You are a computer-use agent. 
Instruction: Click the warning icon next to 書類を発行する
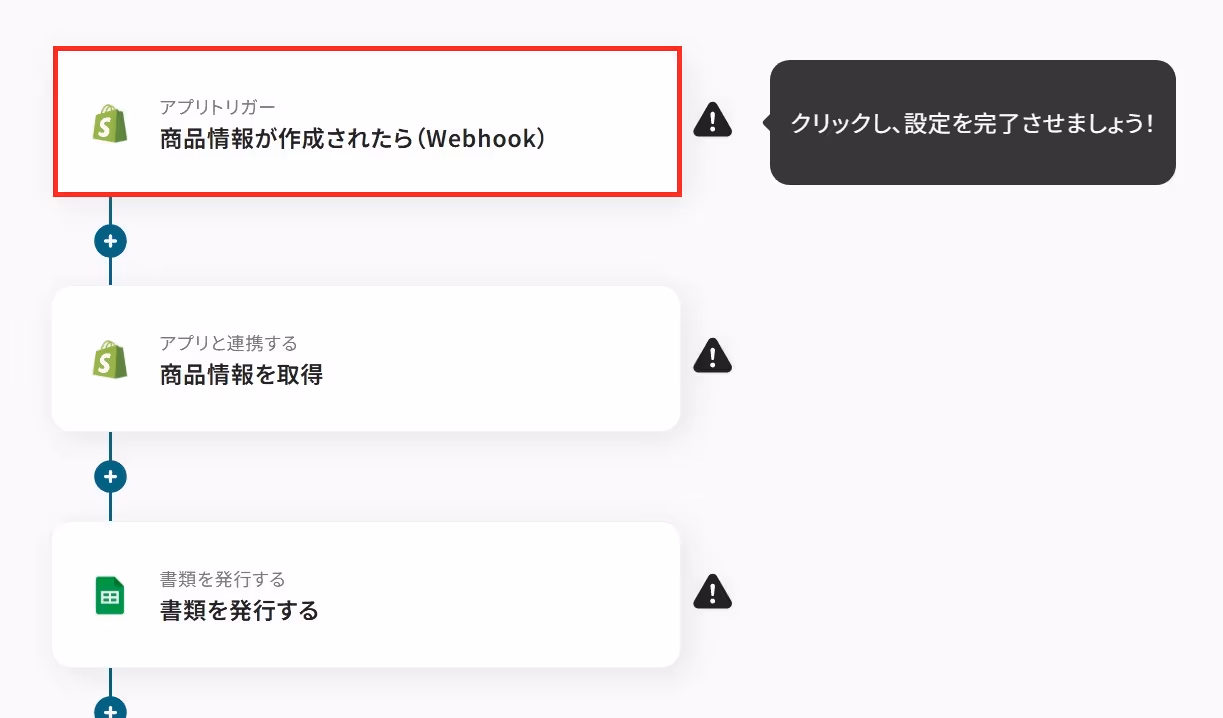point(712,592)
